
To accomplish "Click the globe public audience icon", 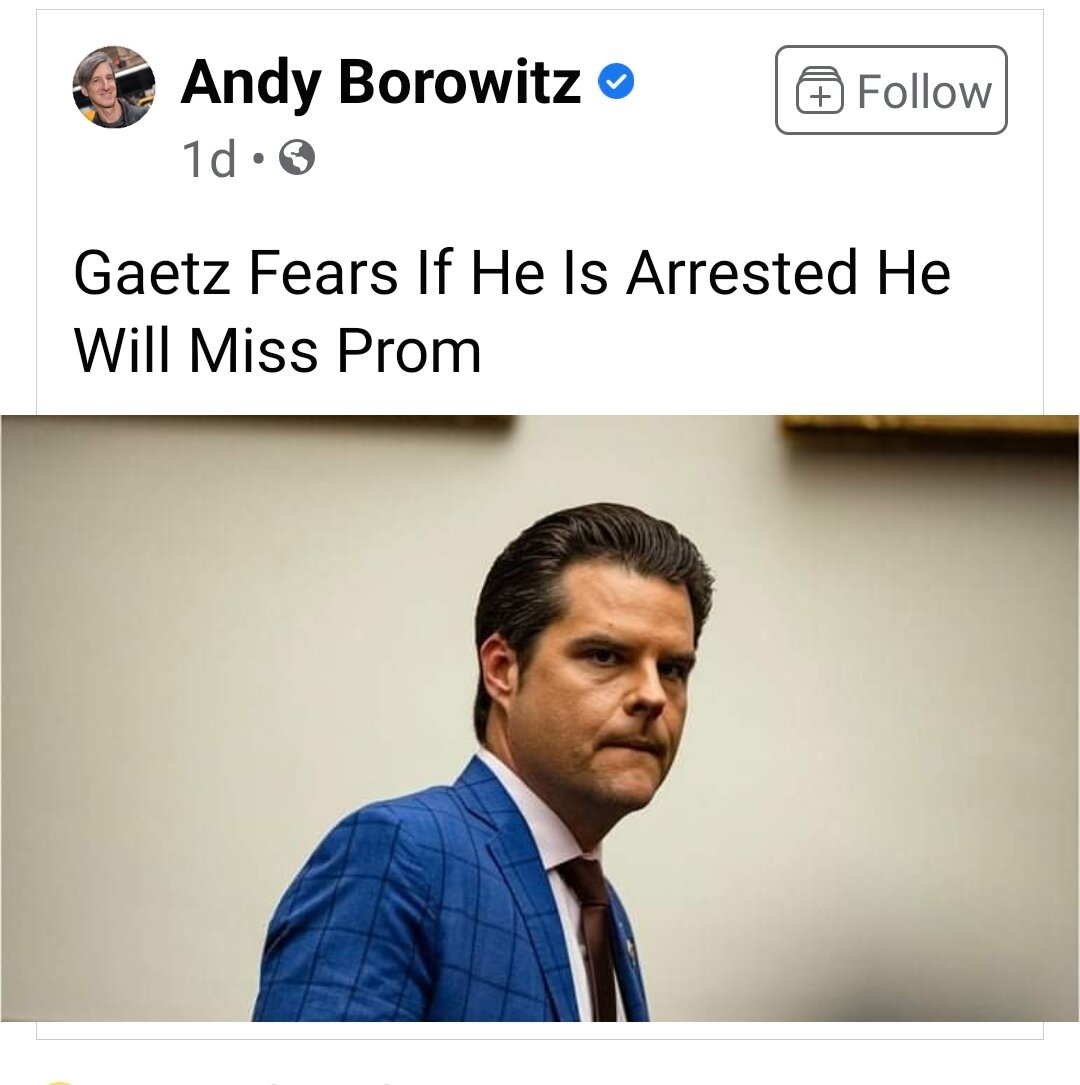I will [x=297, y=158].
